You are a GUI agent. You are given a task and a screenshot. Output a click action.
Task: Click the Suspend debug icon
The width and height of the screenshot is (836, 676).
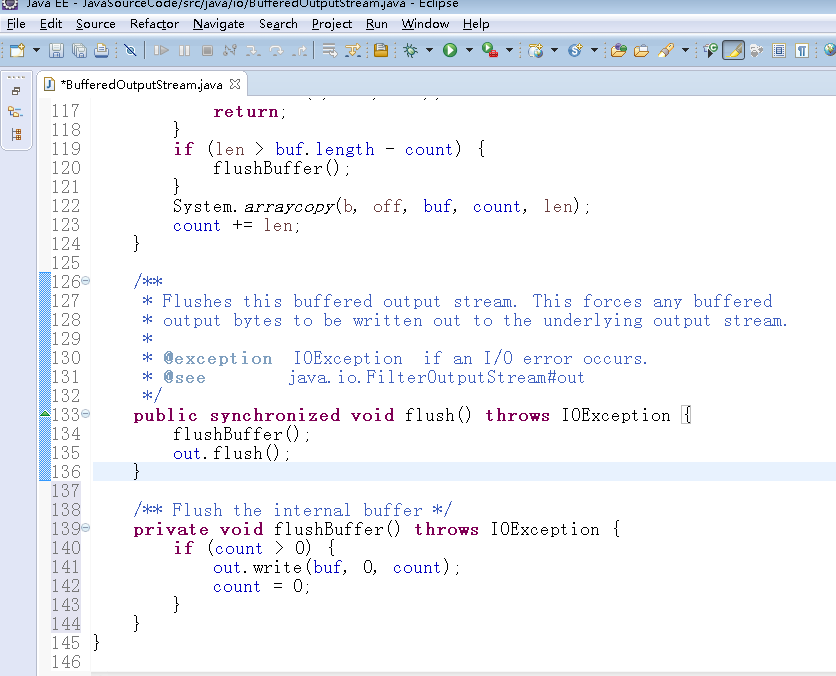(184, 50)
